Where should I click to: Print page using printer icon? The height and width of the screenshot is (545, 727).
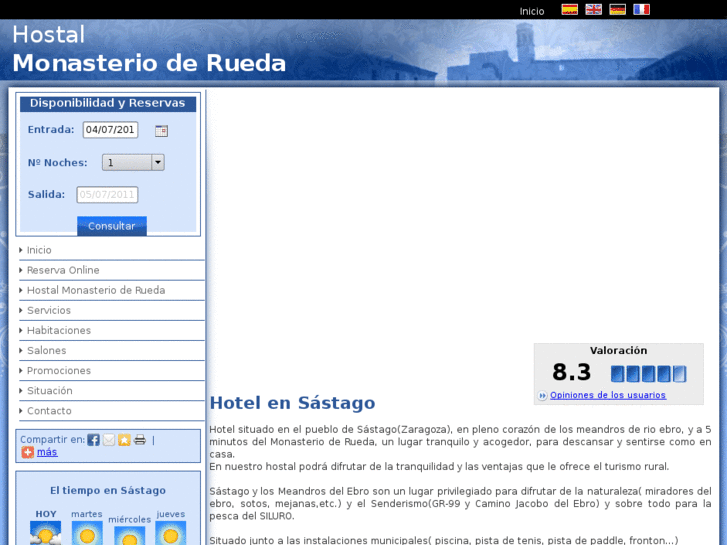click(140, 440)
